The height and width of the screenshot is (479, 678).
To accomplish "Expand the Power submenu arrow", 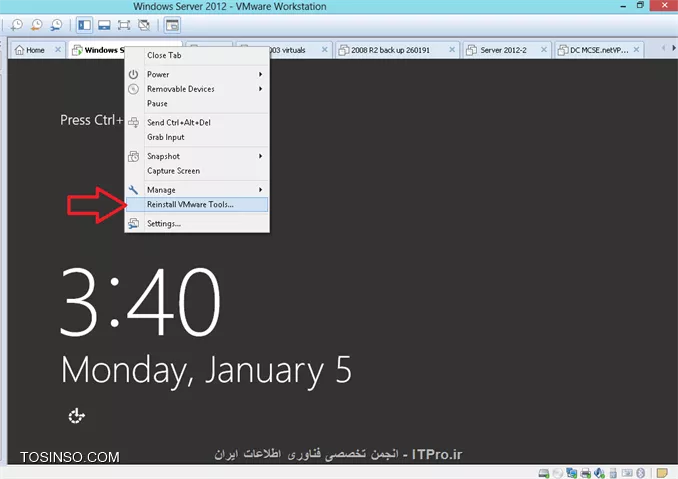I will click(260, 74).
